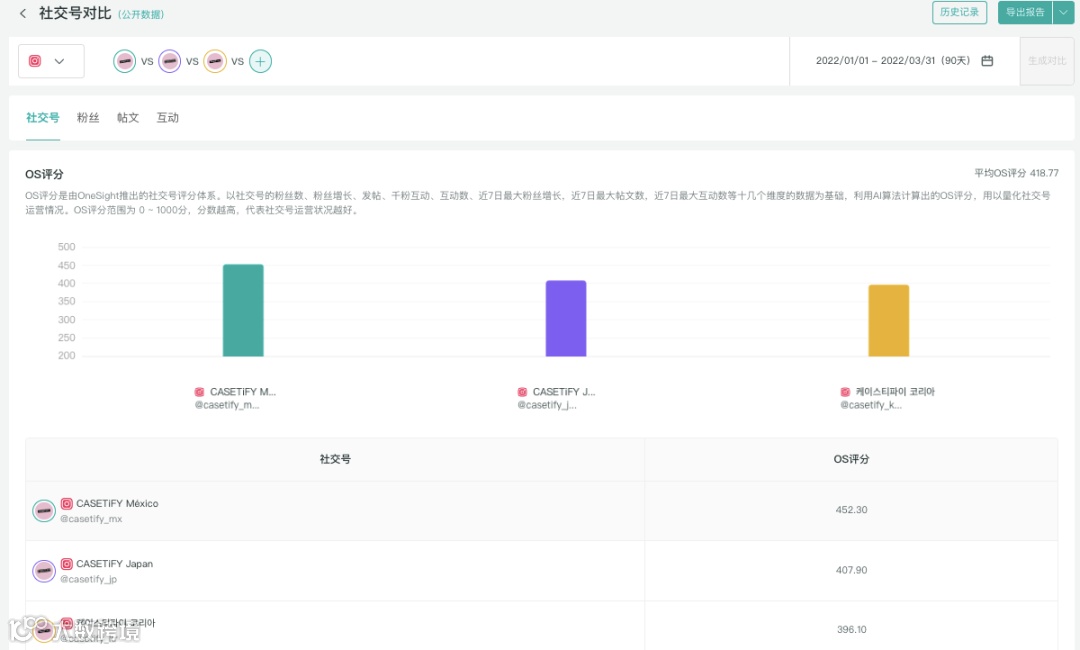This screenshot has width=1080, height=650.
Task: Click the 케이스티파이 코리아 chart axis label
Action: 895,392
